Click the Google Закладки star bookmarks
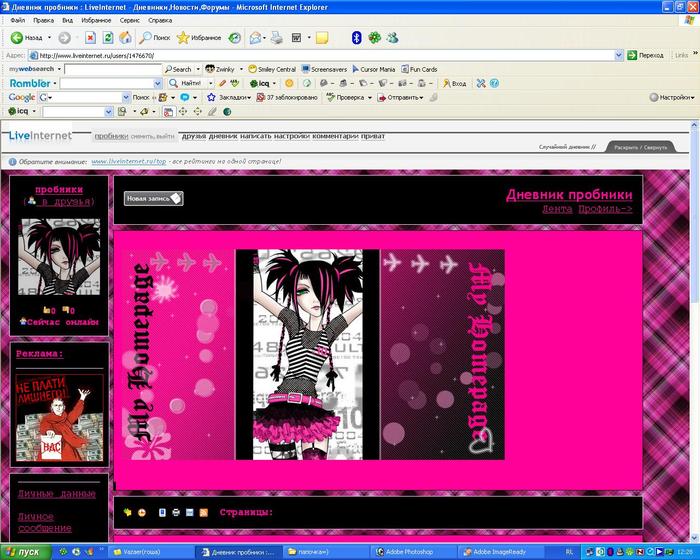The image size is (700, 560). pos(229,97)
